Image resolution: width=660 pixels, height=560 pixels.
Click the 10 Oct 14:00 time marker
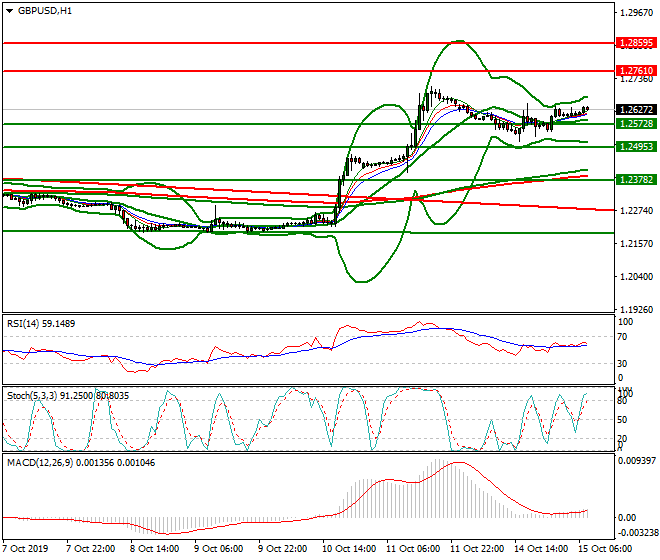tap(347, 549)
